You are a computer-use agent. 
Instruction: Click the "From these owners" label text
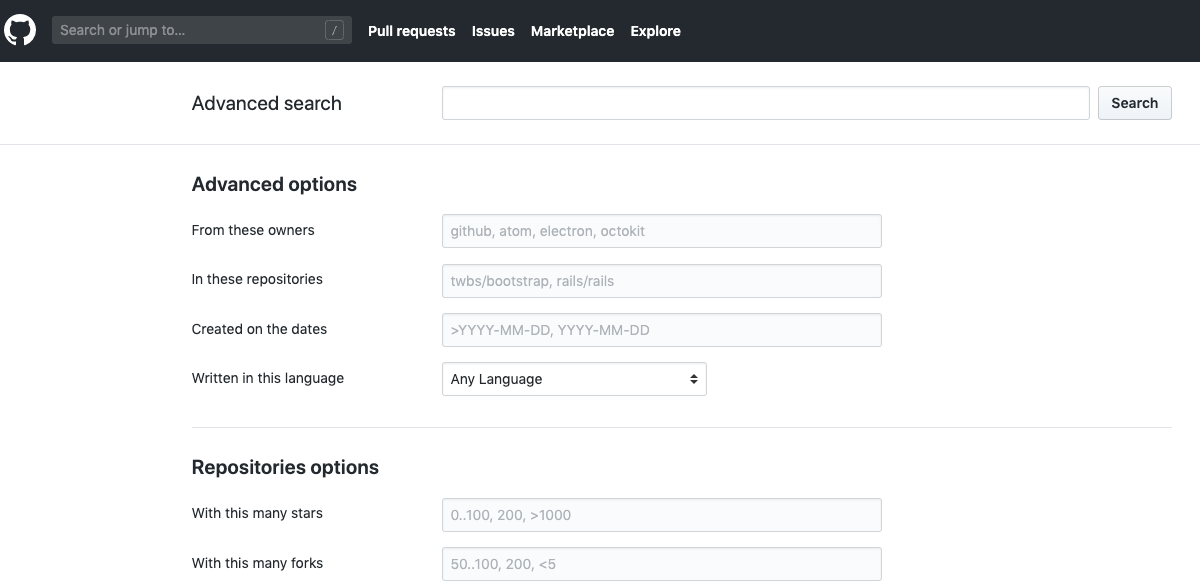[253, 230]
